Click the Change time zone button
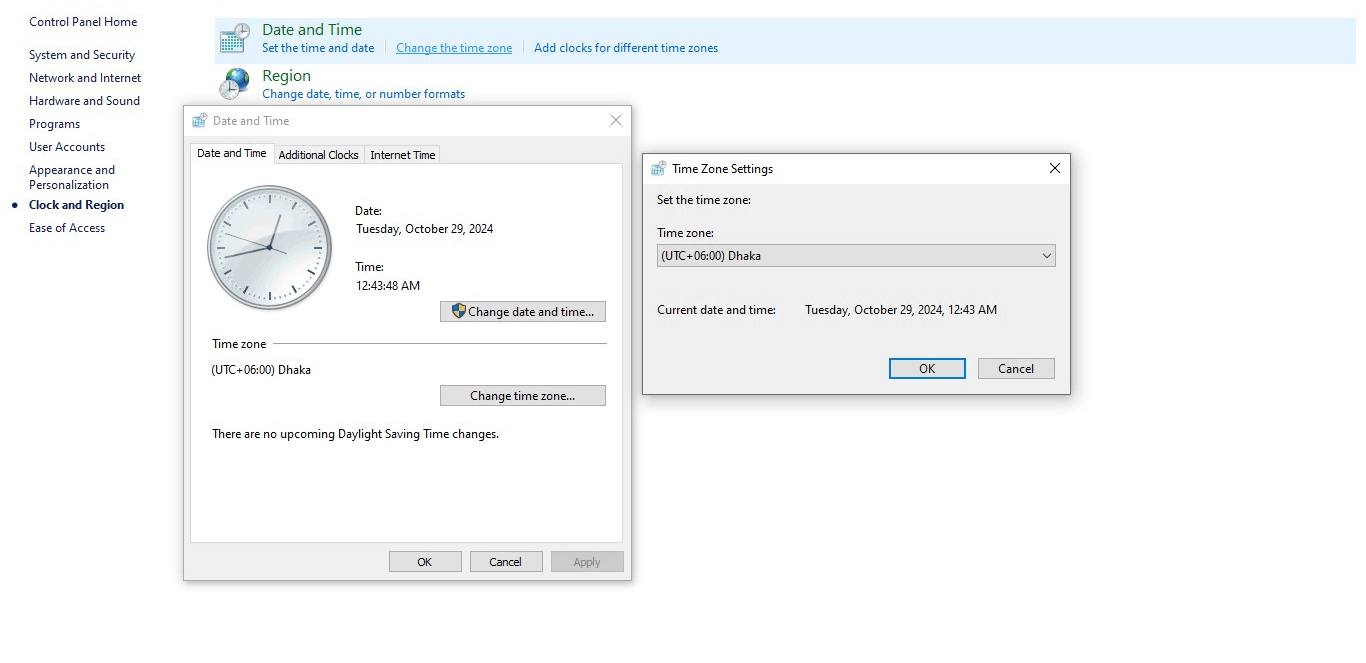Viewport: 1366px width, 663px height. point(523,396)
